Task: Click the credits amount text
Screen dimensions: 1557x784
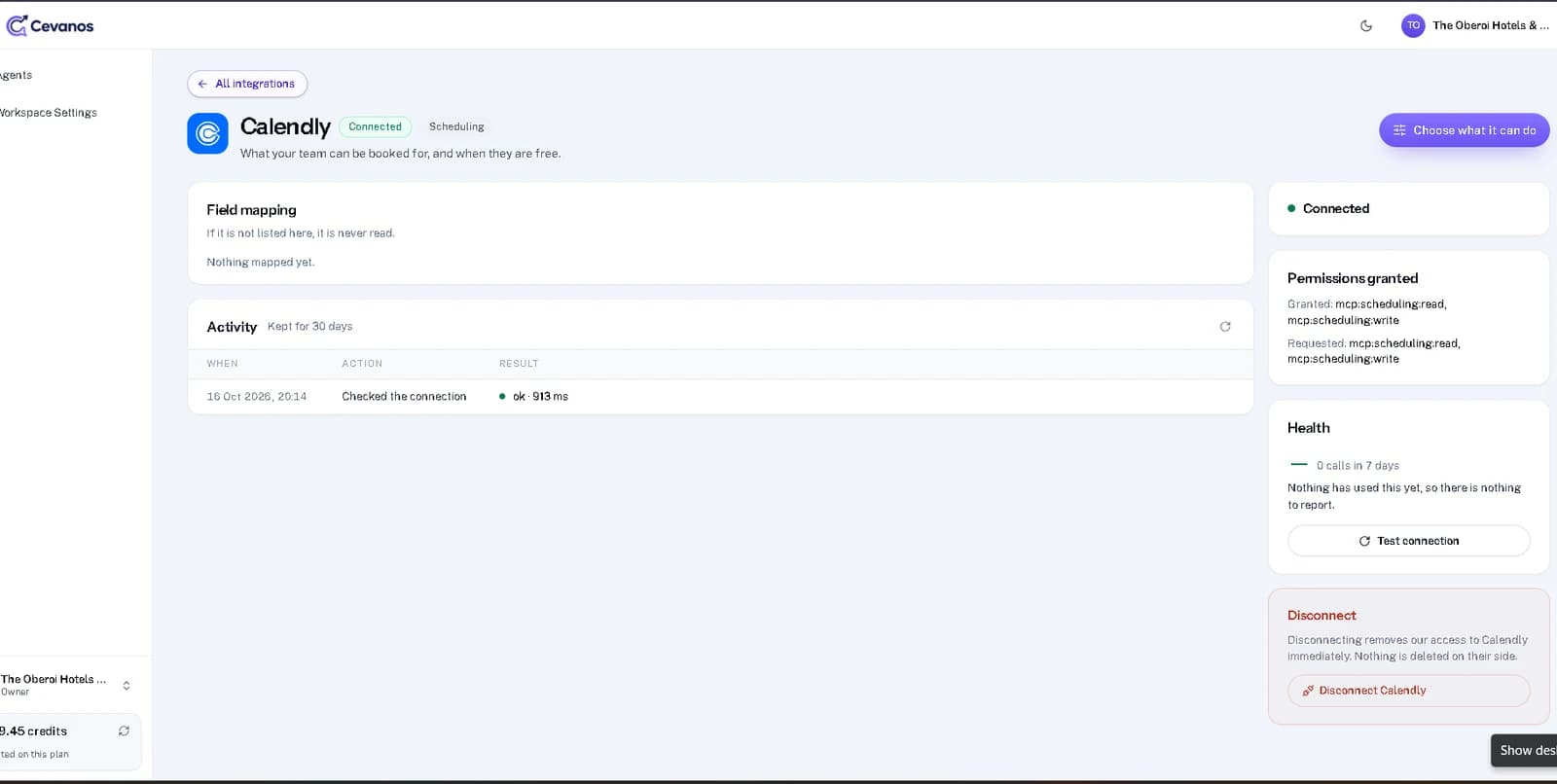Action: pyautogui.click(x=33, y=731)
